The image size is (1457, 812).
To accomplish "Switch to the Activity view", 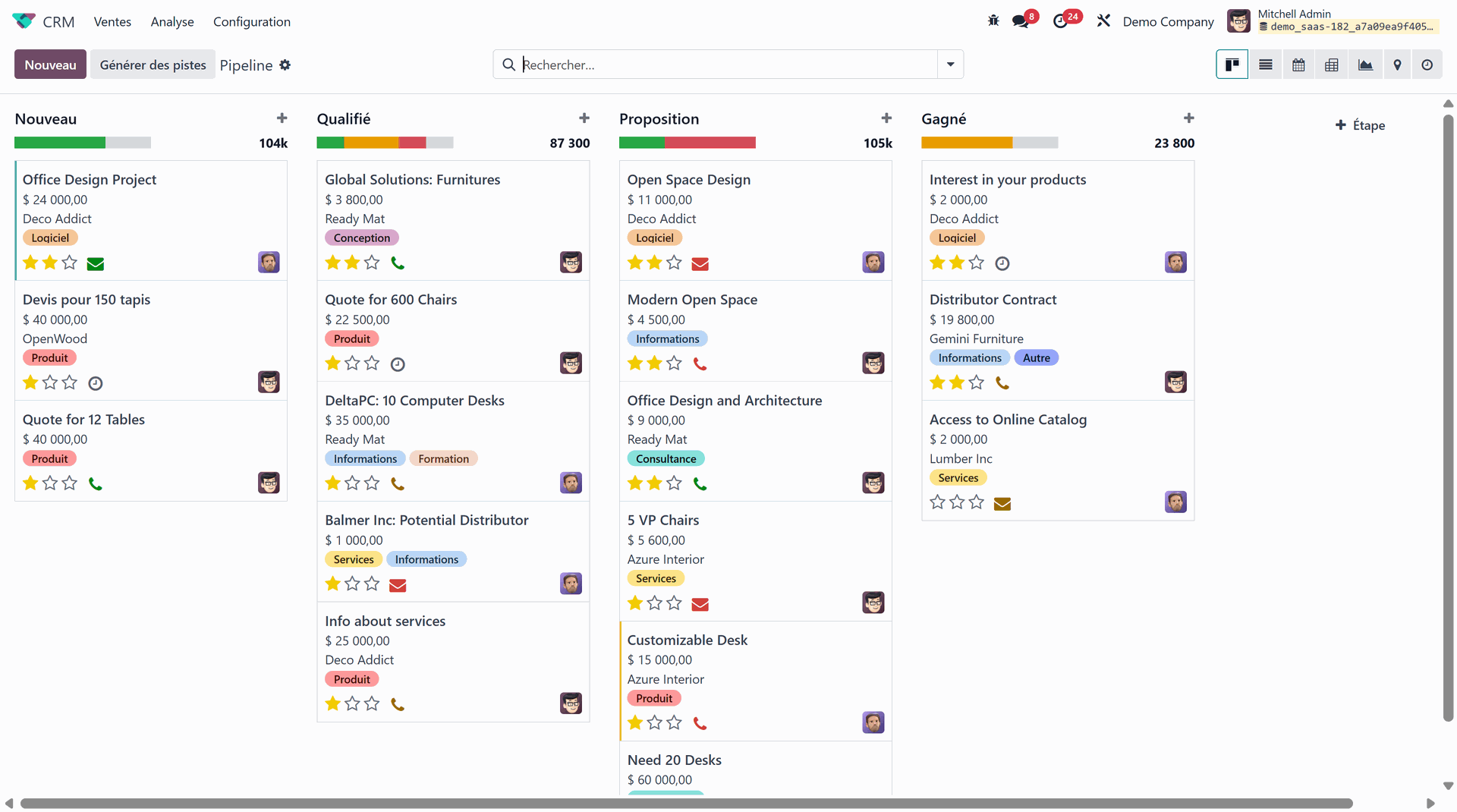I will (x=1427, y=65).
